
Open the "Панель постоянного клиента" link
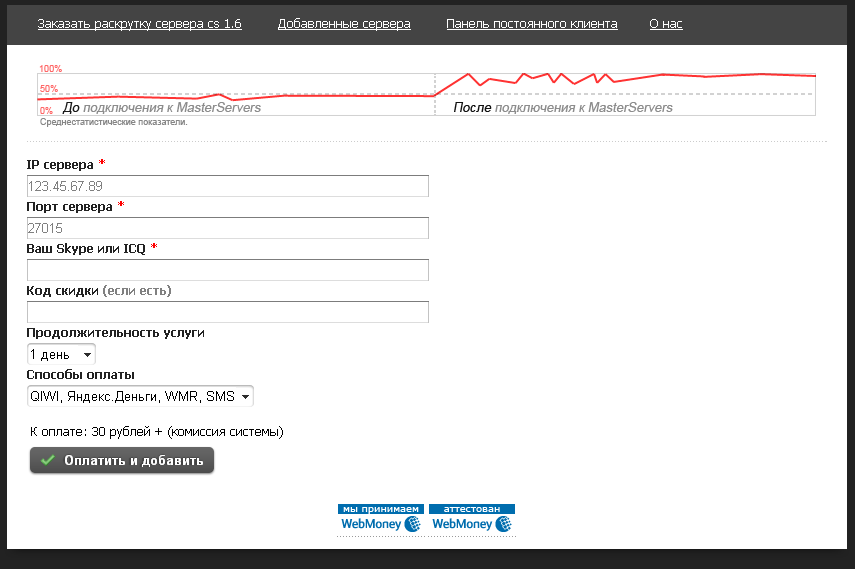[531, 24]
